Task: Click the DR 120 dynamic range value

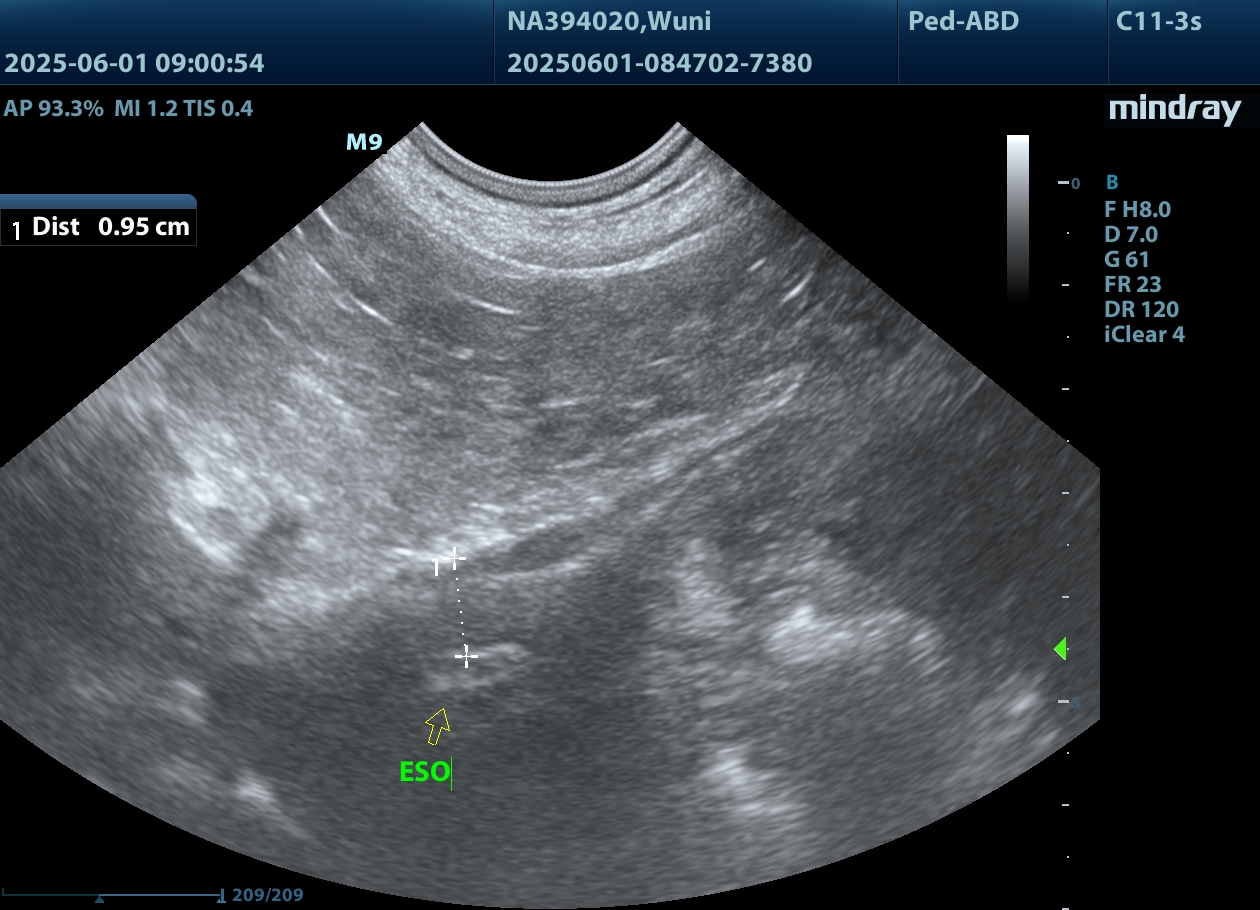Action: (x=1141, y=309)
